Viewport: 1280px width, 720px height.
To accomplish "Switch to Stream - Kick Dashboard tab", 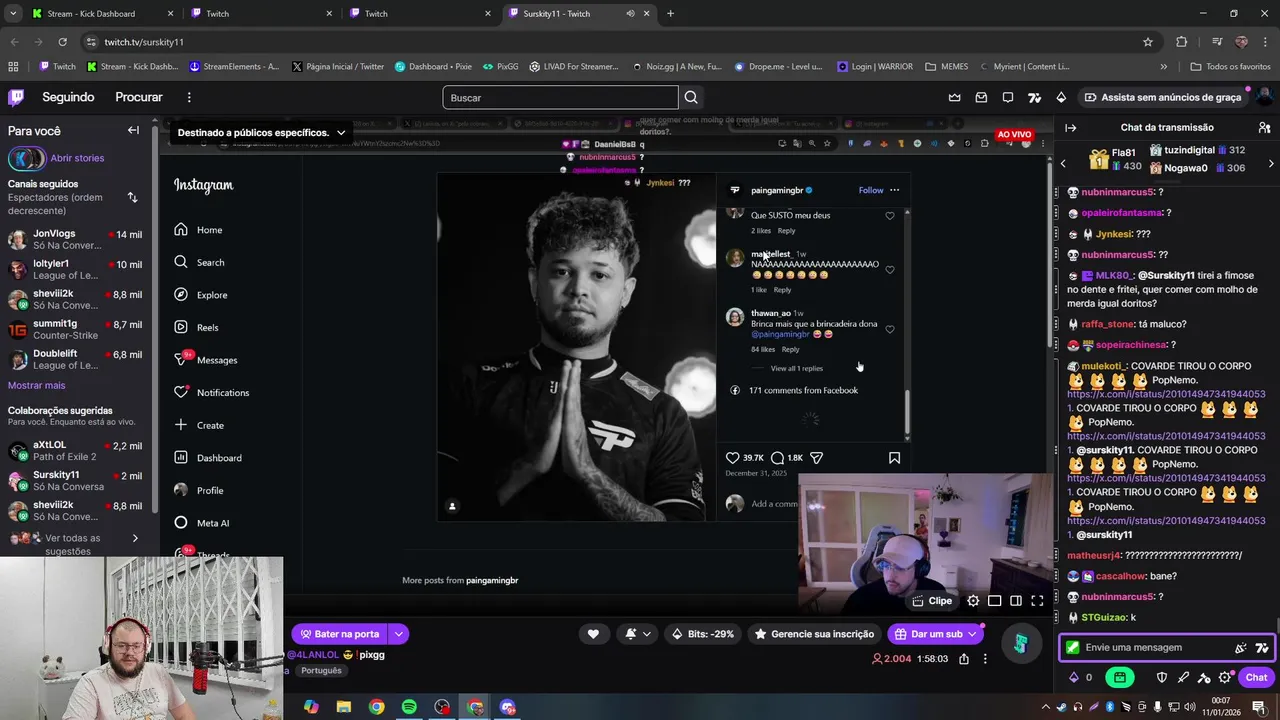I will click(x=91, y=14).
